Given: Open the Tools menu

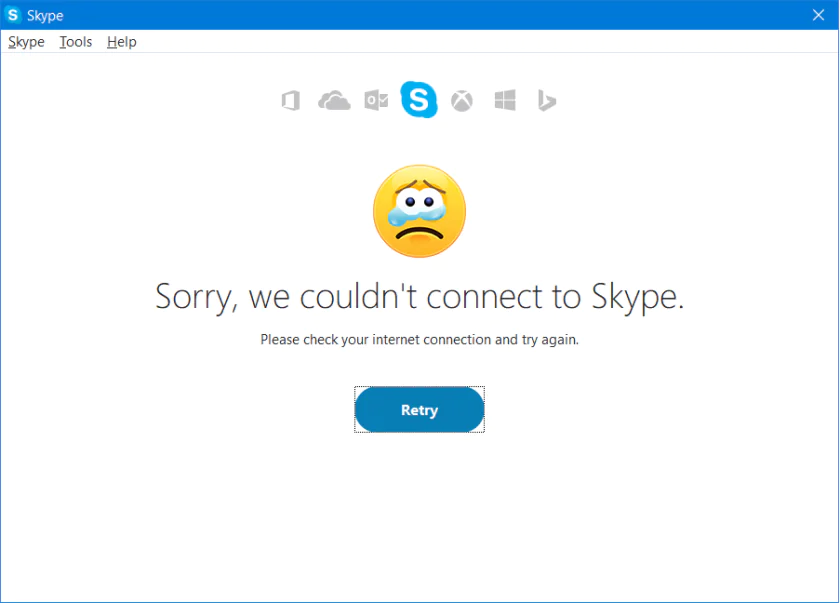Looking at the screenshot, I should (x=75, y=41).
